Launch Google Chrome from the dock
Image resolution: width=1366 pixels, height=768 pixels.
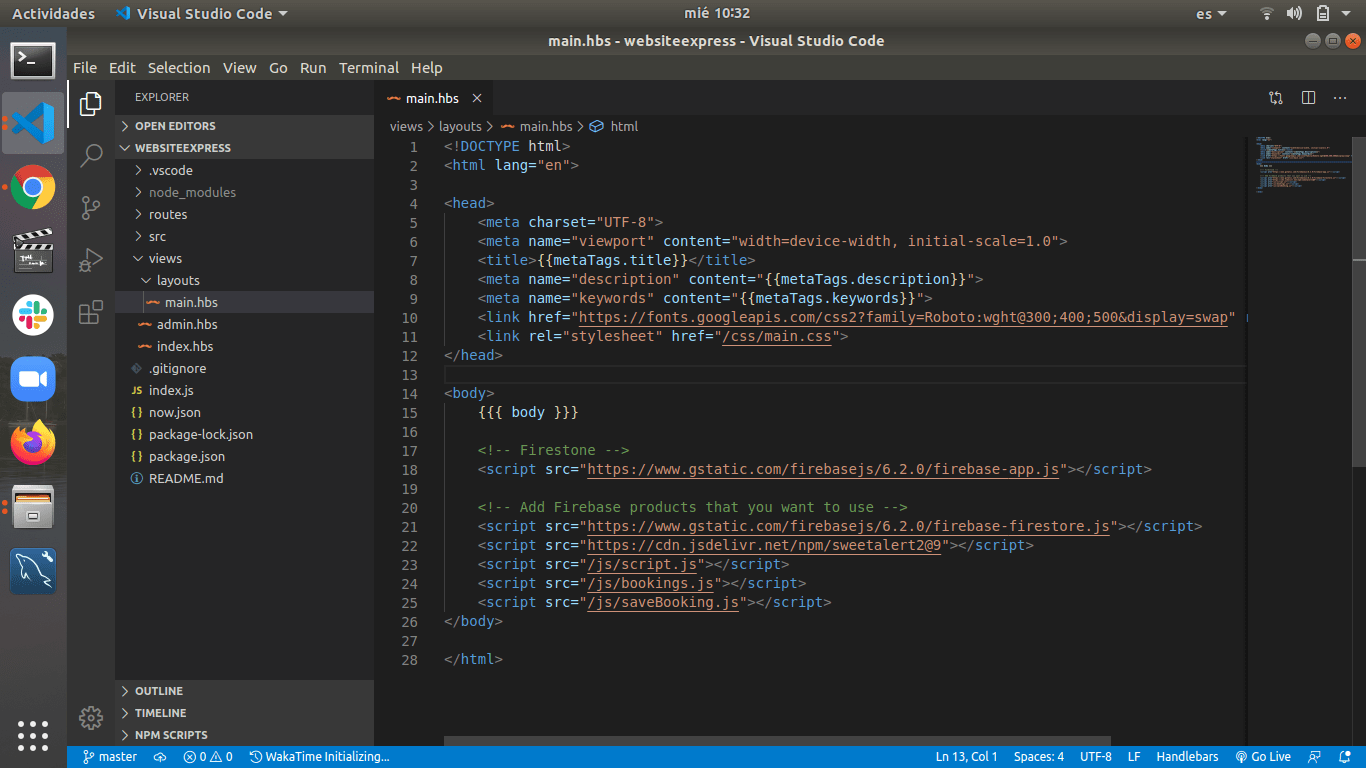pos(33,187)
